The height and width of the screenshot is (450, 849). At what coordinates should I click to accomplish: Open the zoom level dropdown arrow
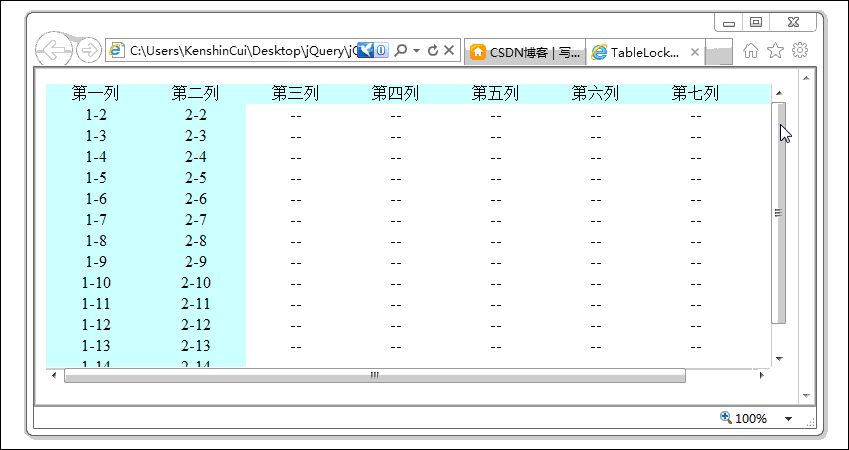pyautogui.click(x=789, y=419)
